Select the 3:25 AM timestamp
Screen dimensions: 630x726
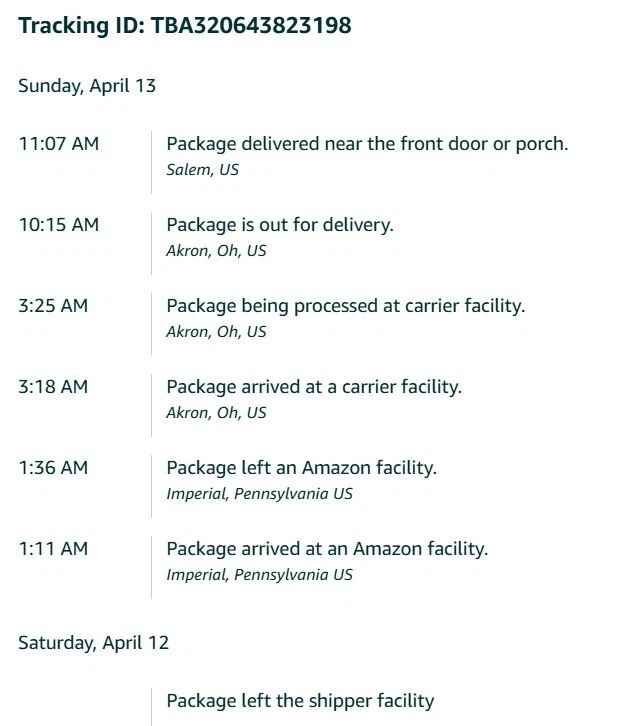tap(53, 306)
